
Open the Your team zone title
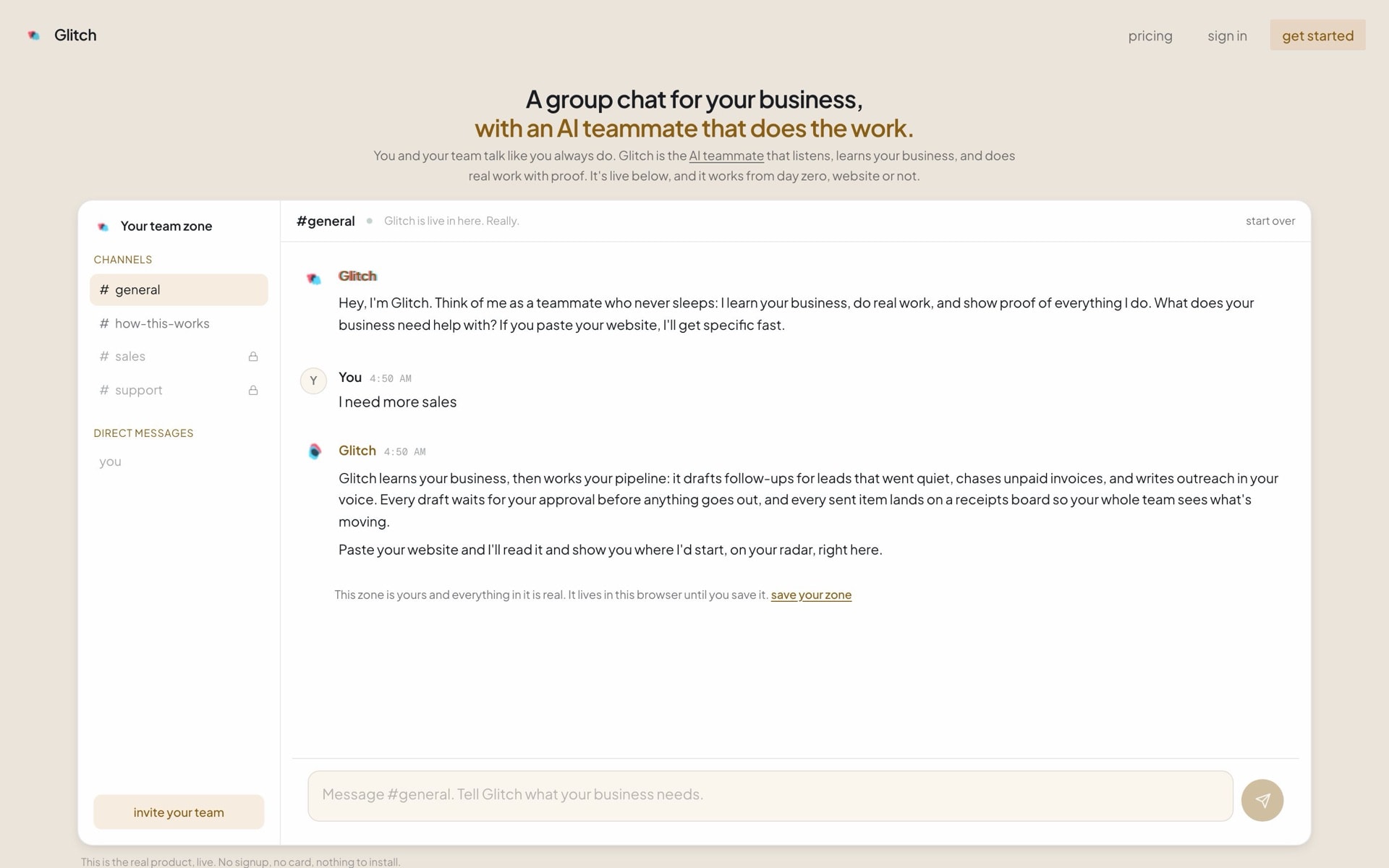click(x=166, y=226)
